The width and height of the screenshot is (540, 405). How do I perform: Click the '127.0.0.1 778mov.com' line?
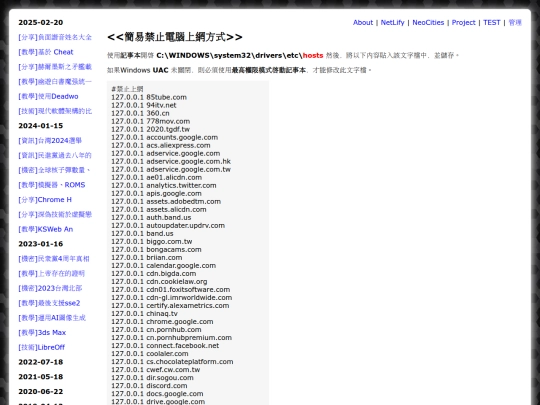[x=150, y=121]
